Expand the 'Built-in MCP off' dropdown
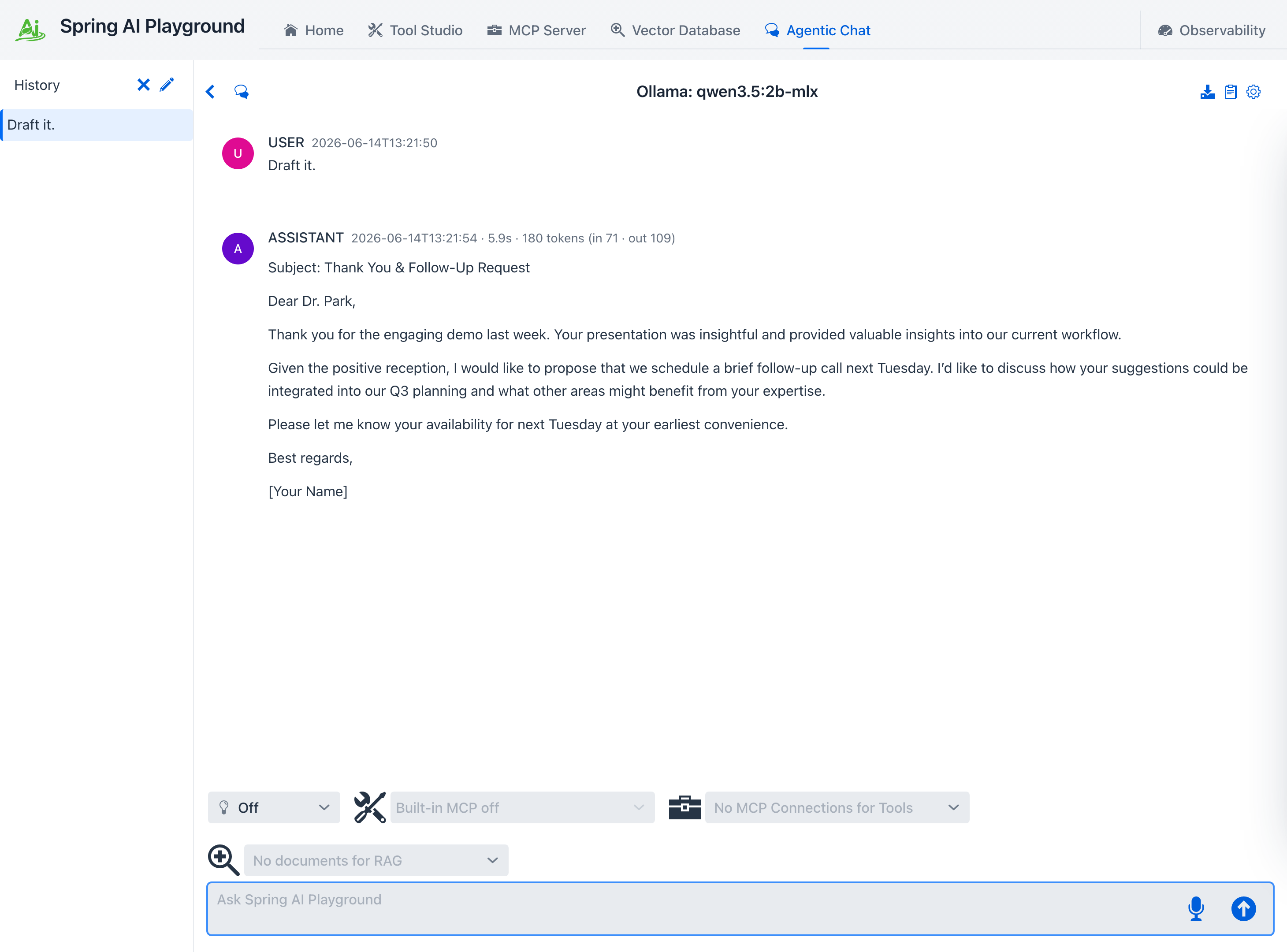Image resolution: width=1287 pixels, height=952 pixels. [x=522, y=807]
